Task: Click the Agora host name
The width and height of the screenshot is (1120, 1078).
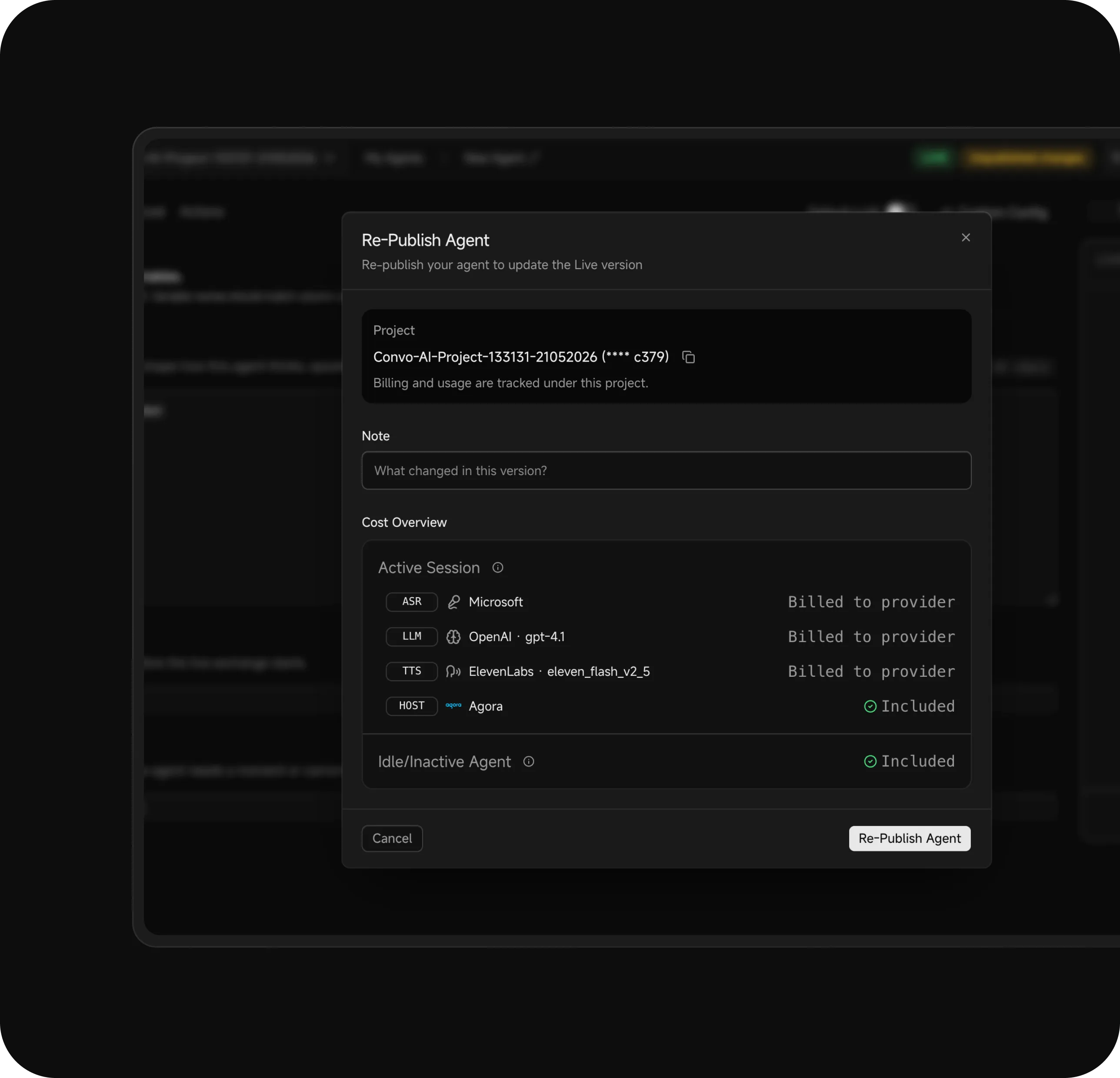Action: pos(486,707)
